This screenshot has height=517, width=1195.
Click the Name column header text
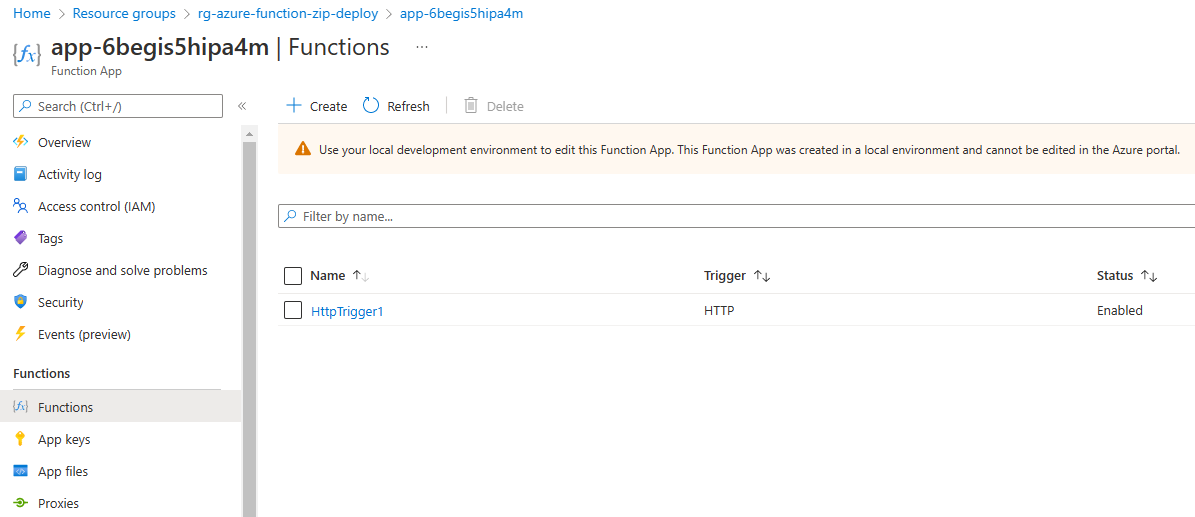click(x=328, y=276)
